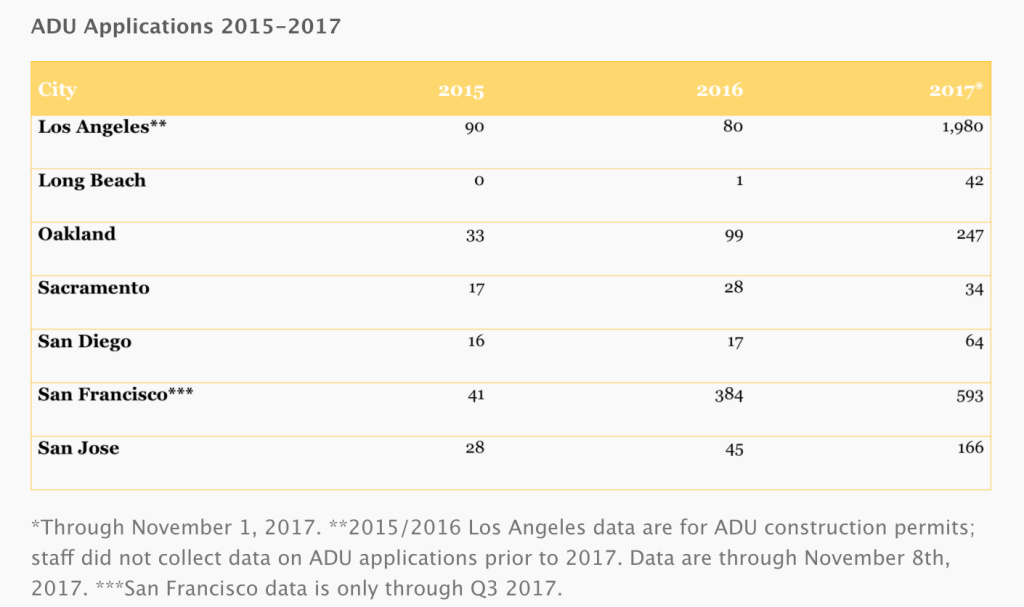Screen dimensions: 1024x607
Task: Select the Sacramento row label
Action: point(94,288)
